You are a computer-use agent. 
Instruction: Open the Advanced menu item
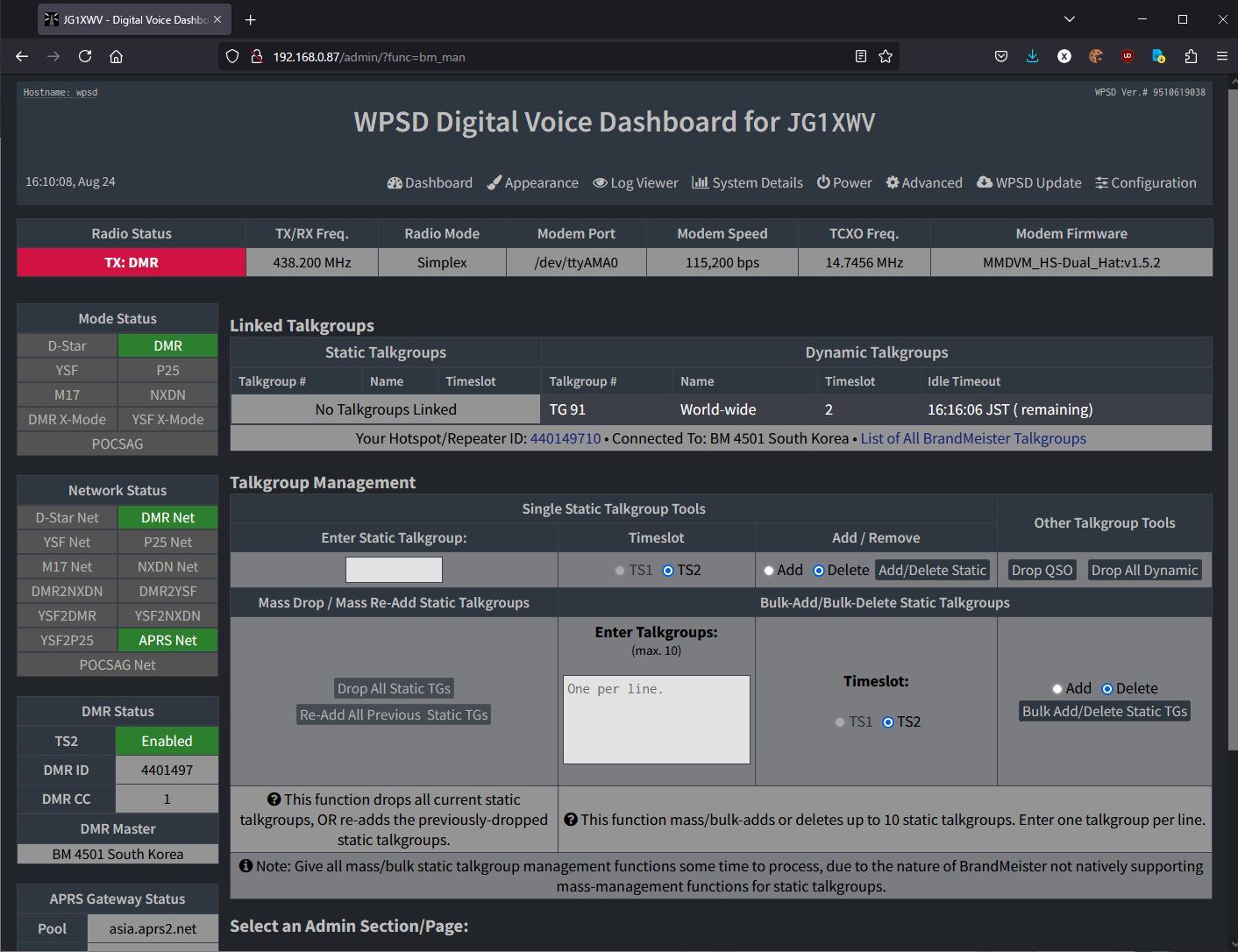coord(924,182)
